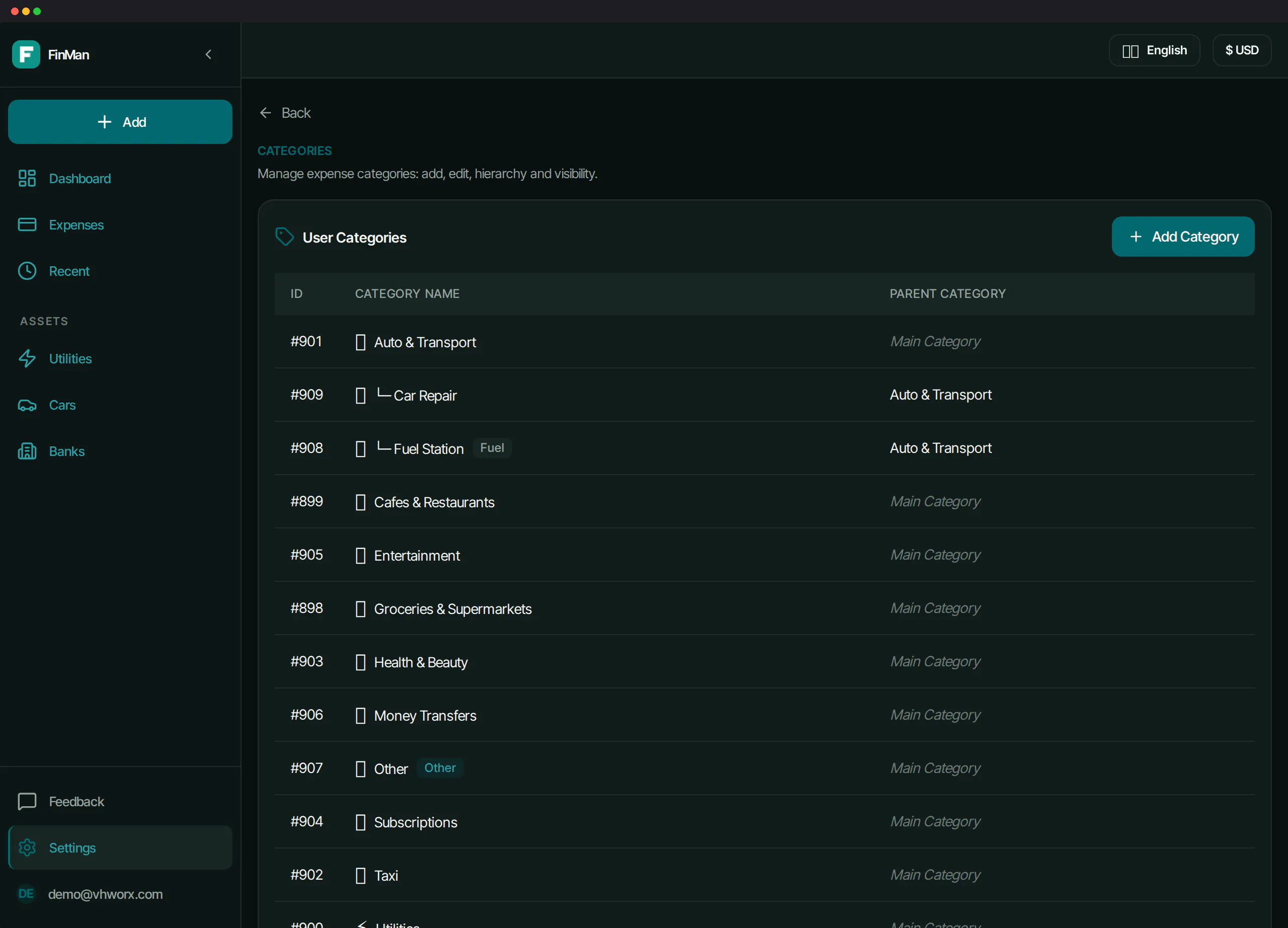Screen dimensions: 1288x928
Task: Click Main Category cell in Taxi row
Action: tap(935, 875)
